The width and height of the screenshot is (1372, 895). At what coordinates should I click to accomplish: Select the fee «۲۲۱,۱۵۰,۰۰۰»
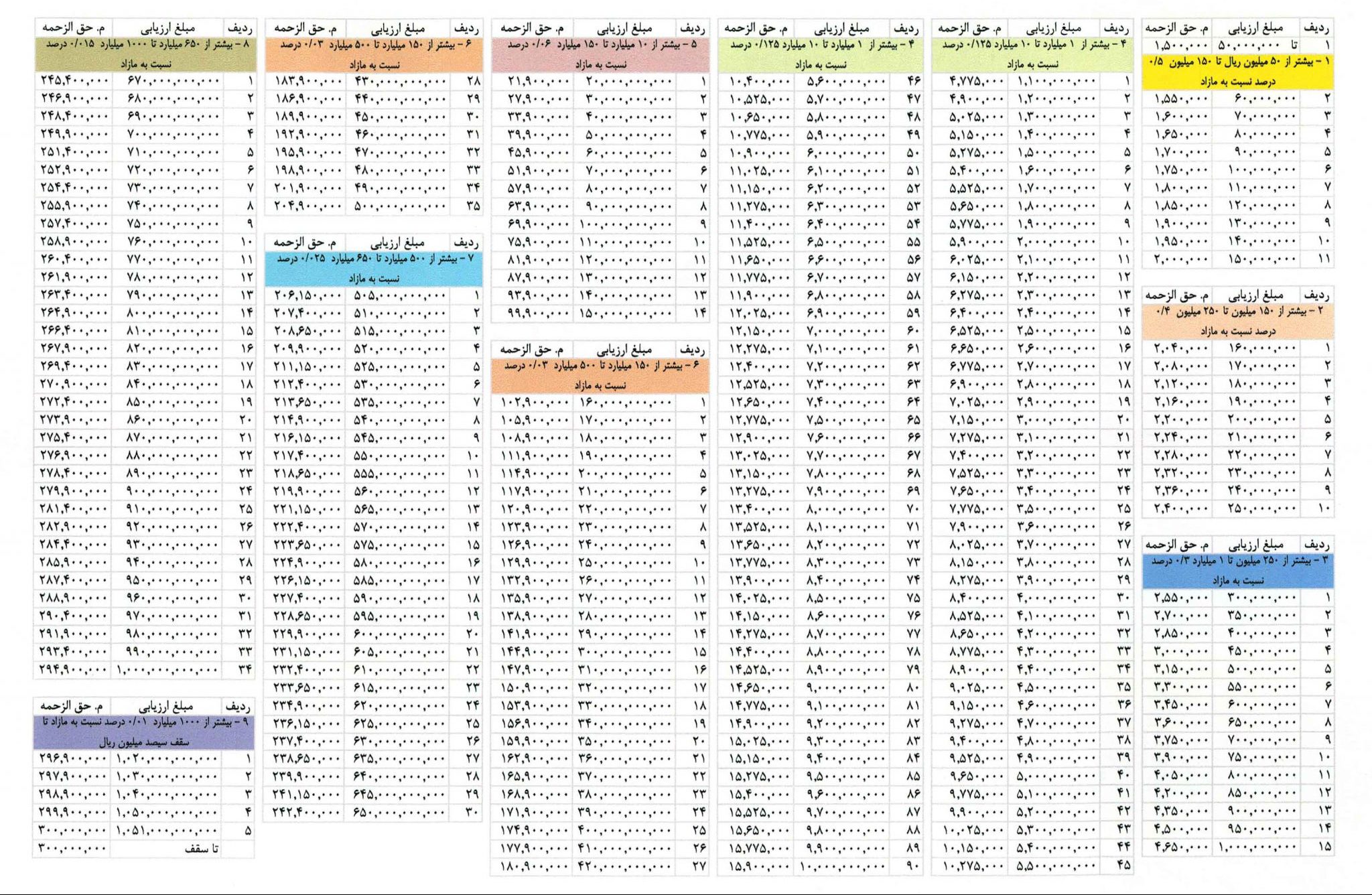point(307,508)
